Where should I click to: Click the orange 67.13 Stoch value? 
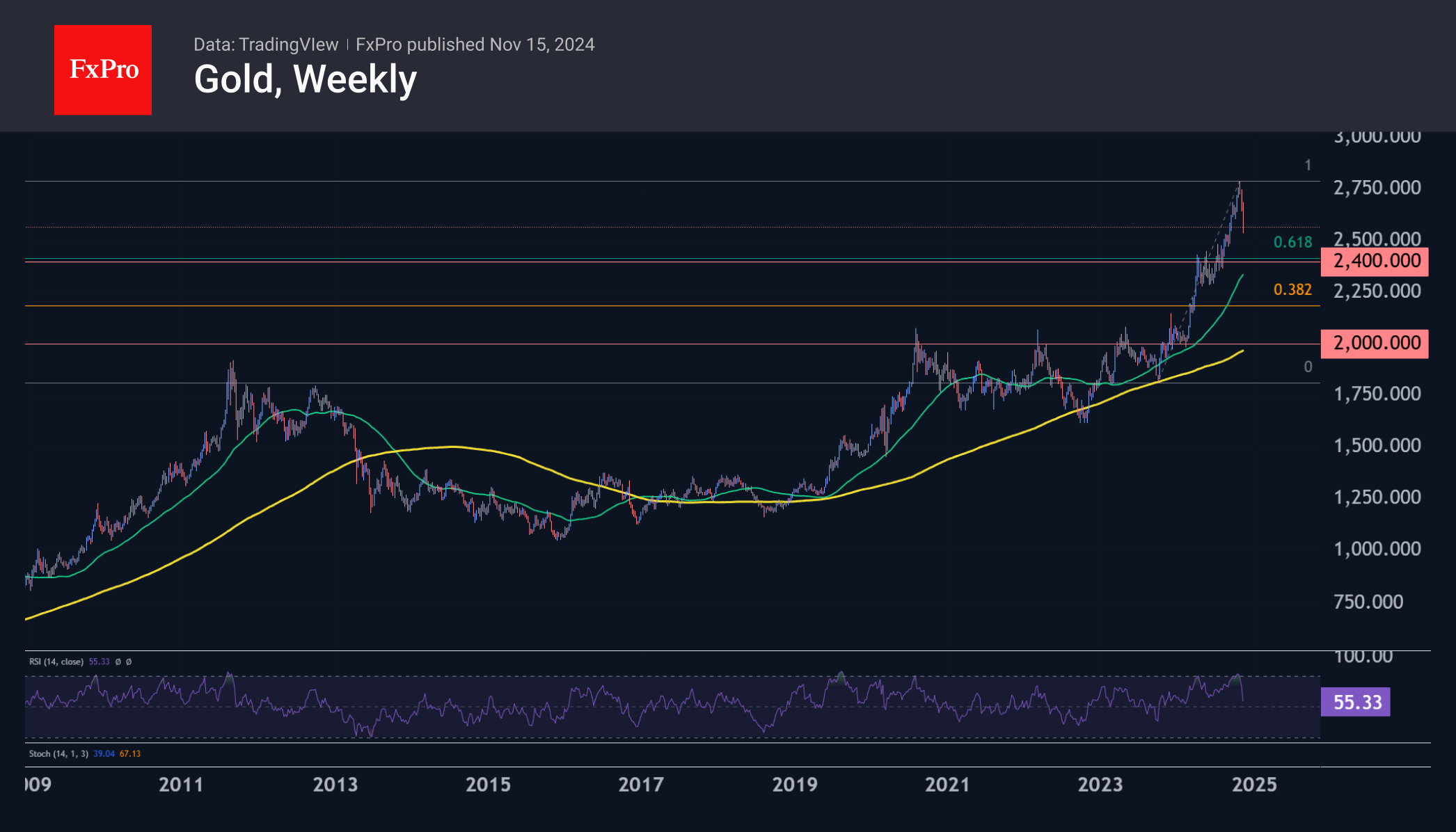click(x=130, y=753)
